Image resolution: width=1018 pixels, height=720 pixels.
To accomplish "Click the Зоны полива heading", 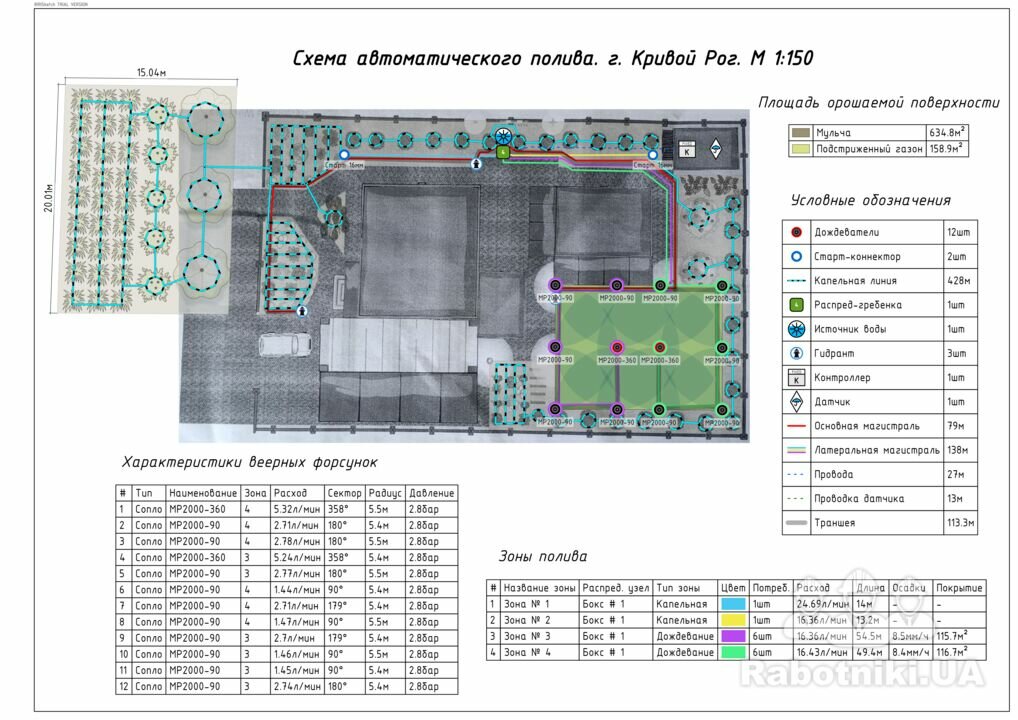I will pyautogui.click(x=543, y=556).
